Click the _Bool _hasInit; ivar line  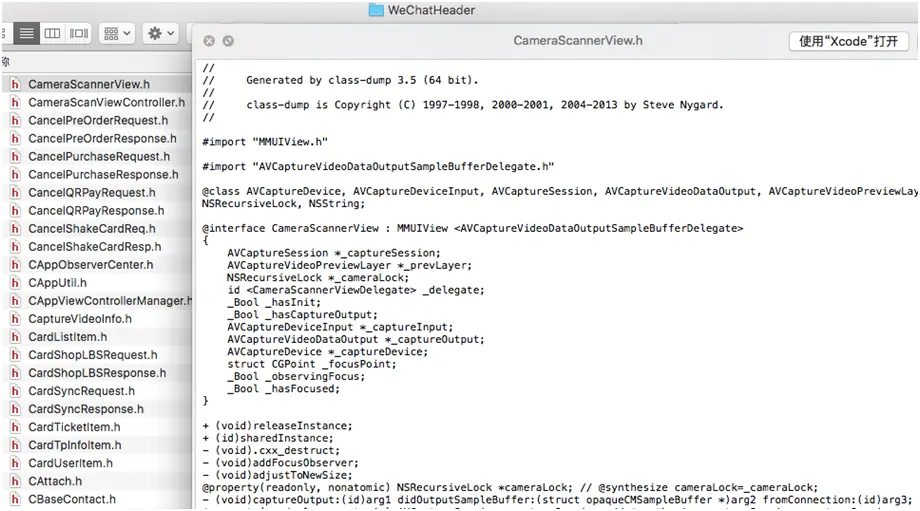pos(274,302)
